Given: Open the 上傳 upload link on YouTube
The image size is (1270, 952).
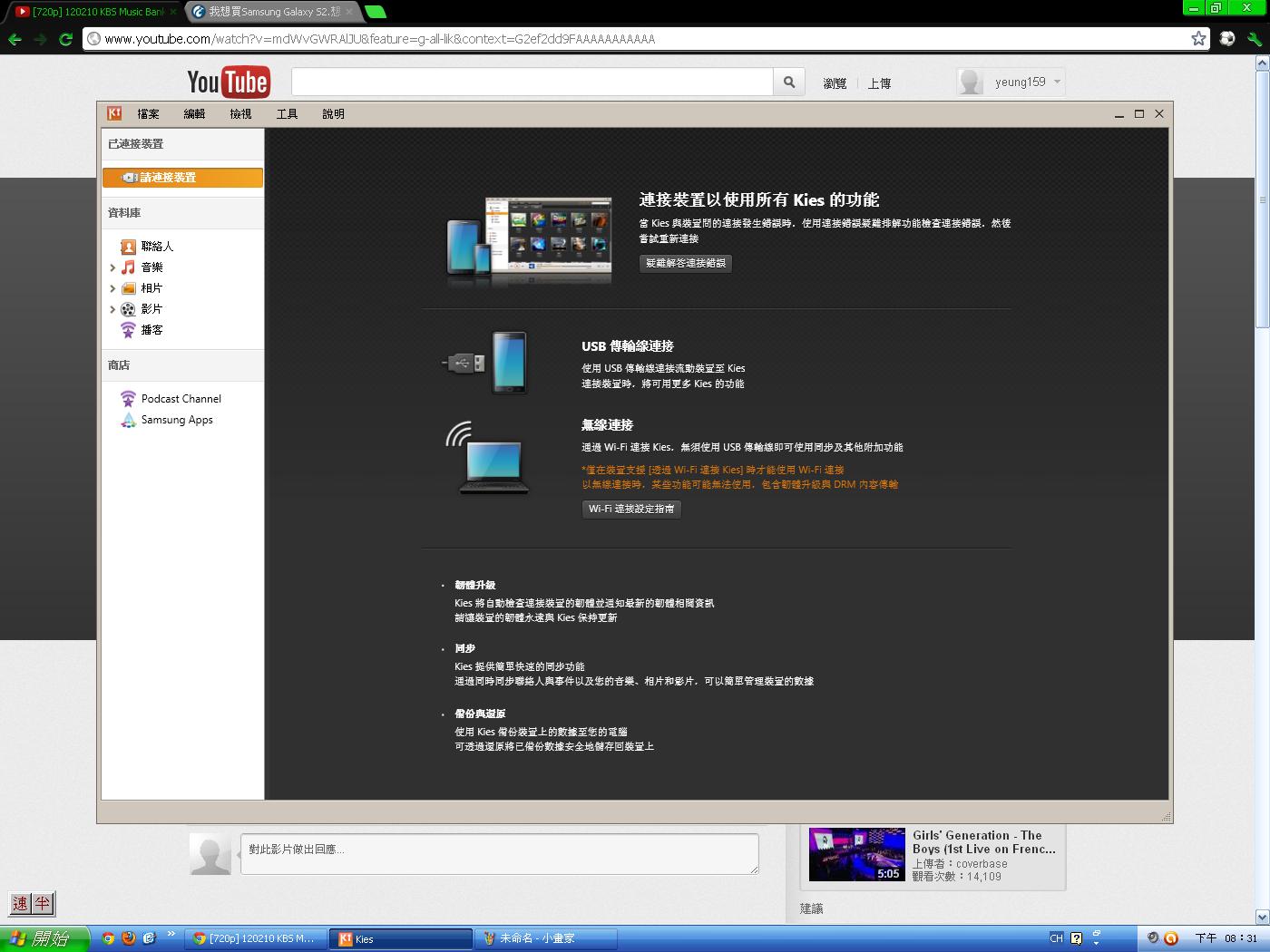Looking at the screenshot, I should point(879,83).
